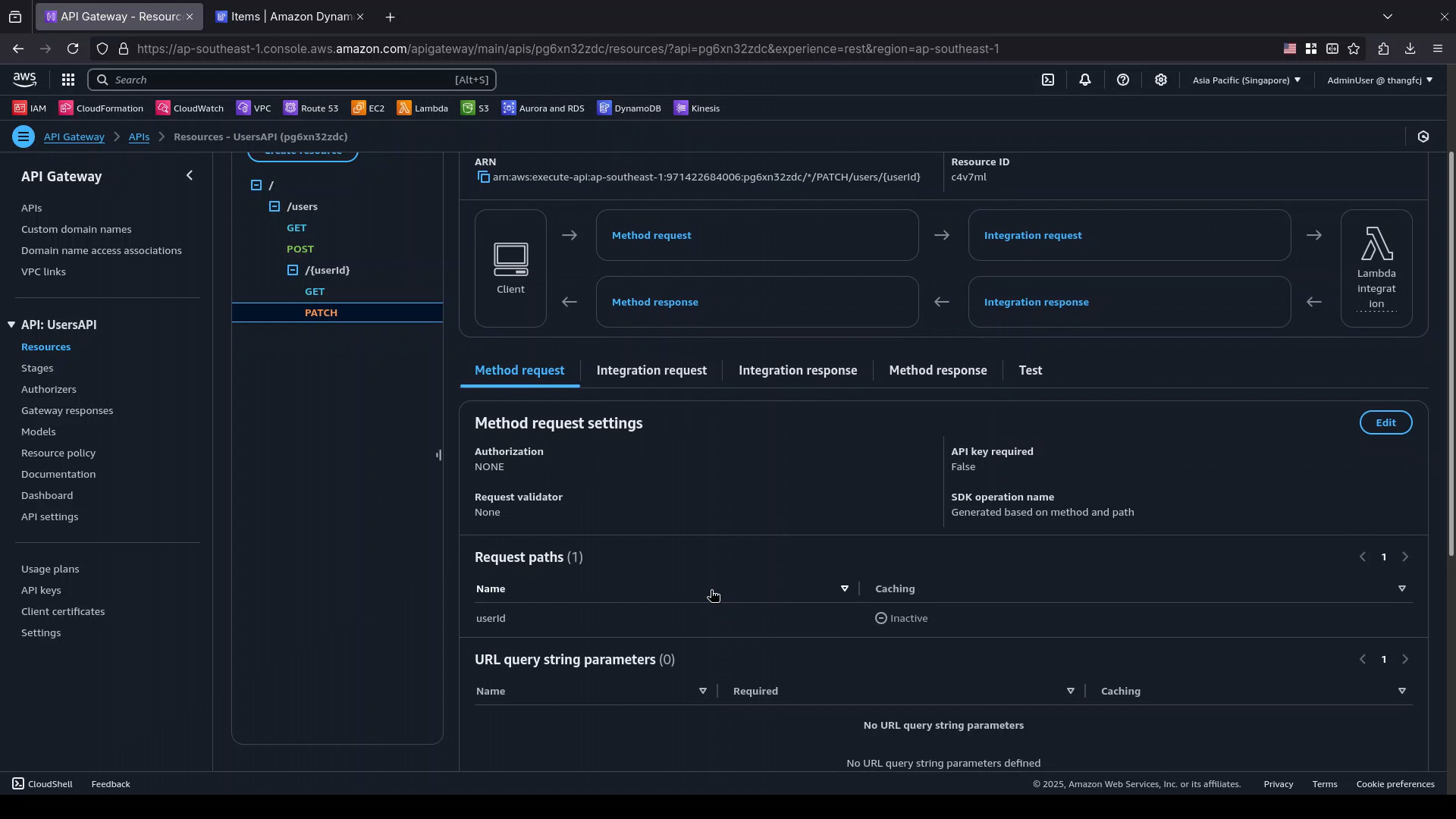Sort query string parameters by Required
This screenshot has width=1456, height=819.
point(1071,691)
